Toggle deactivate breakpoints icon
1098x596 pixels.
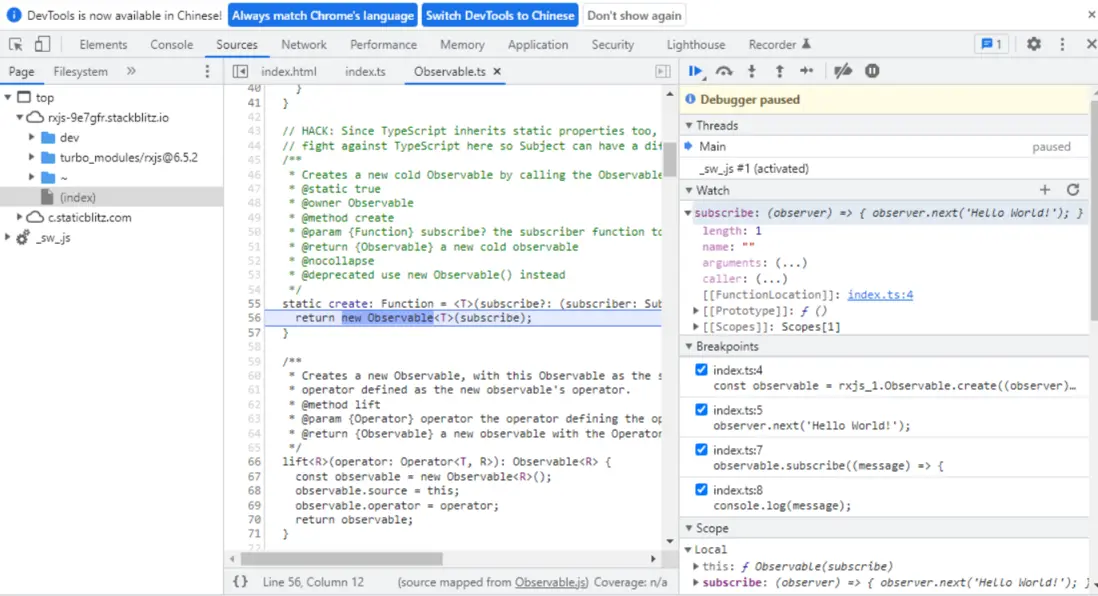(x=843, y=71)
